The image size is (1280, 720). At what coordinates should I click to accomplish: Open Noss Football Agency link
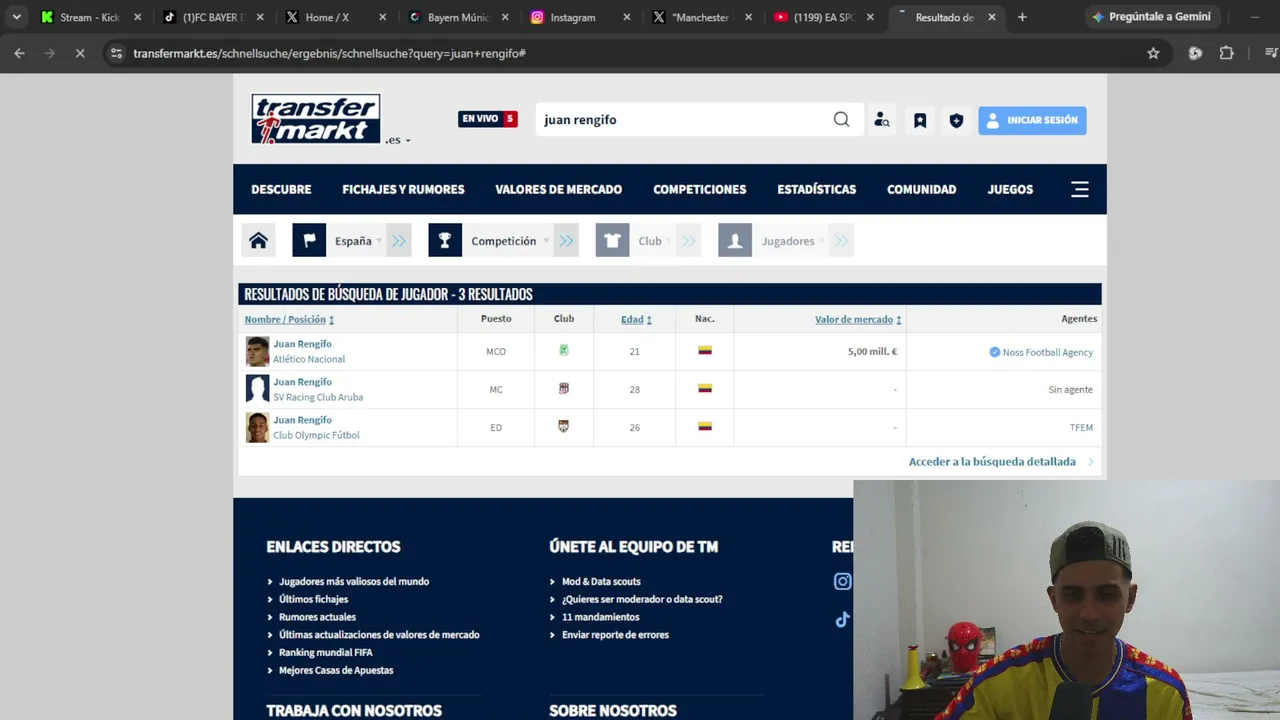click(x=1047, y=352)
